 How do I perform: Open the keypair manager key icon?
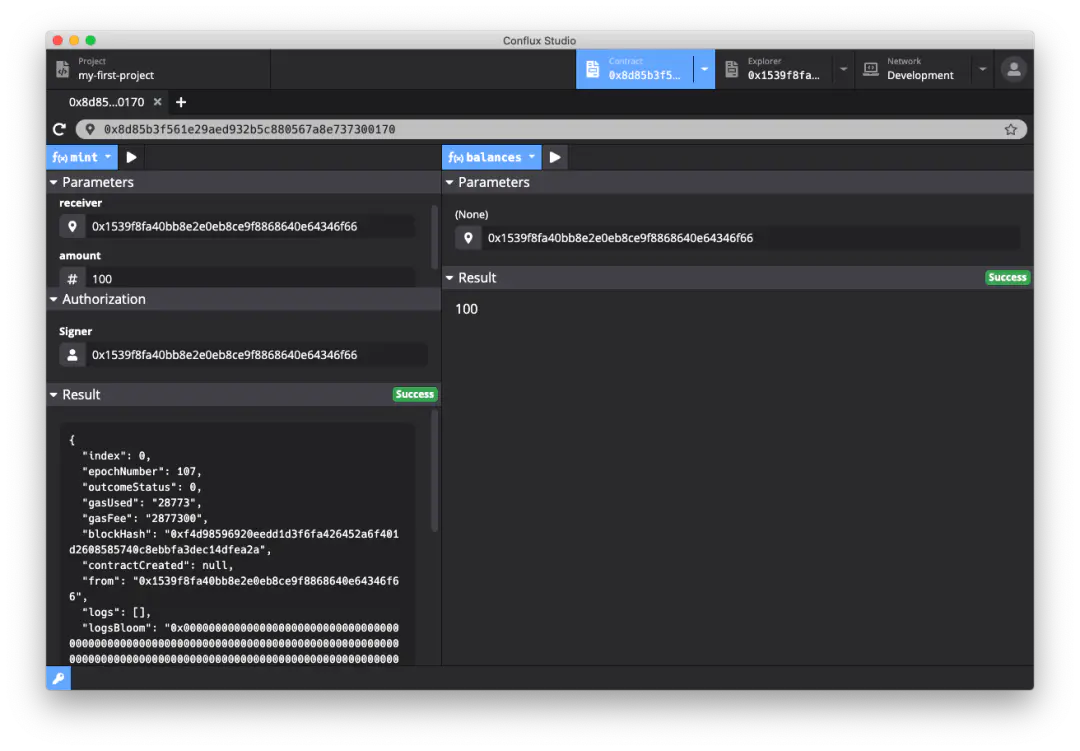point(59,679)
